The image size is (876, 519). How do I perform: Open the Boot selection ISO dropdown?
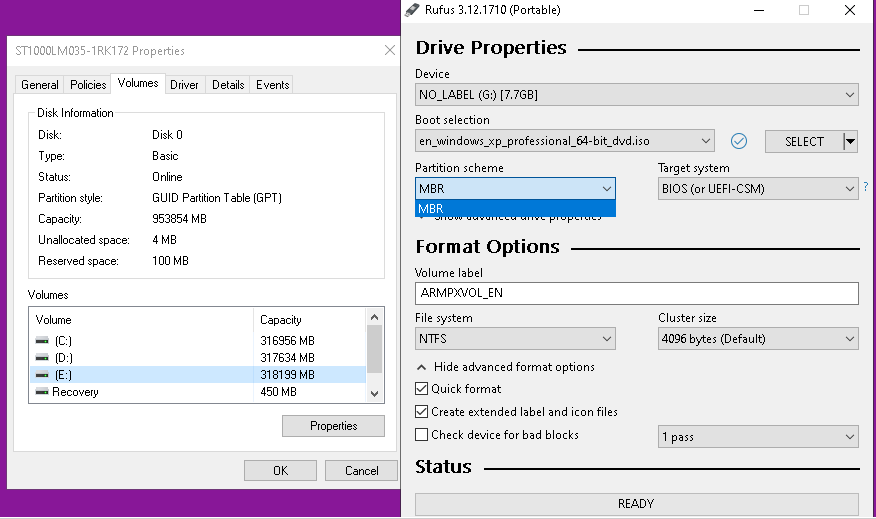(564, 141)
